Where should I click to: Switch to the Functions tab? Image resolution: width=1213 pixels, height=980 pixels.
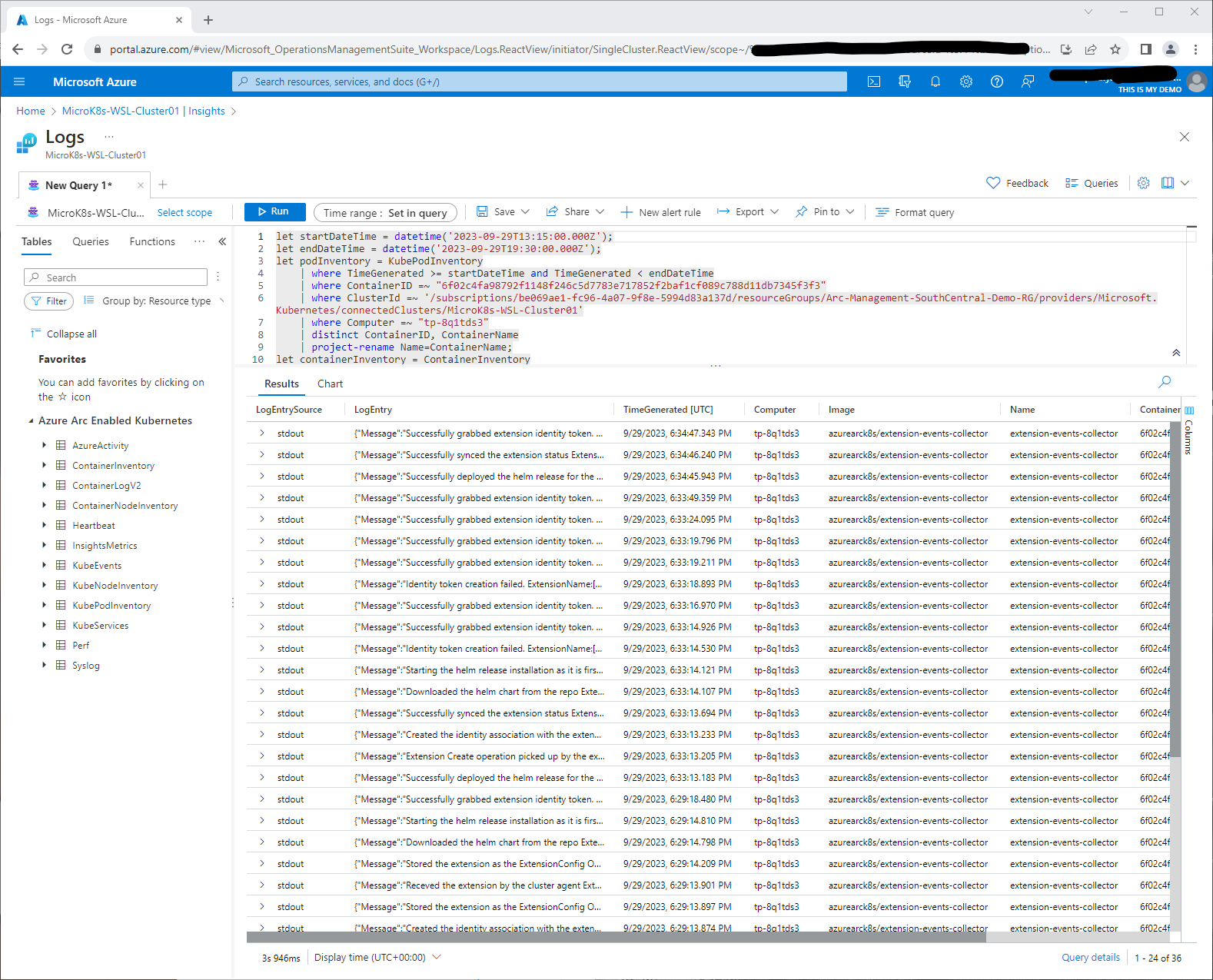152,241
